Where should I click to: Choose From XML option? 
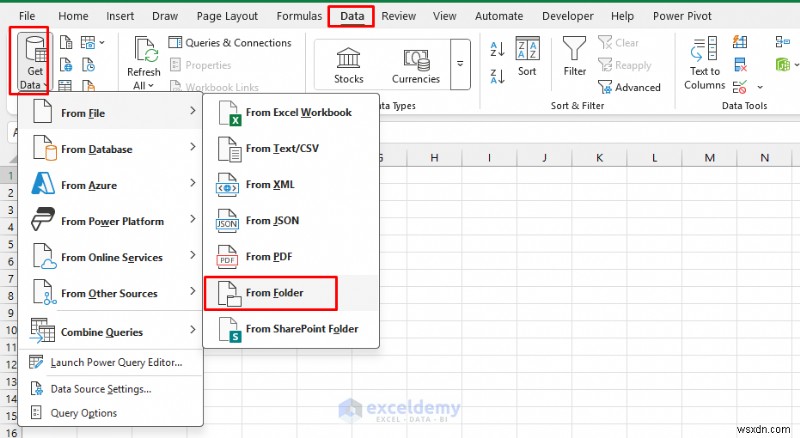click(x=291, y=185)
